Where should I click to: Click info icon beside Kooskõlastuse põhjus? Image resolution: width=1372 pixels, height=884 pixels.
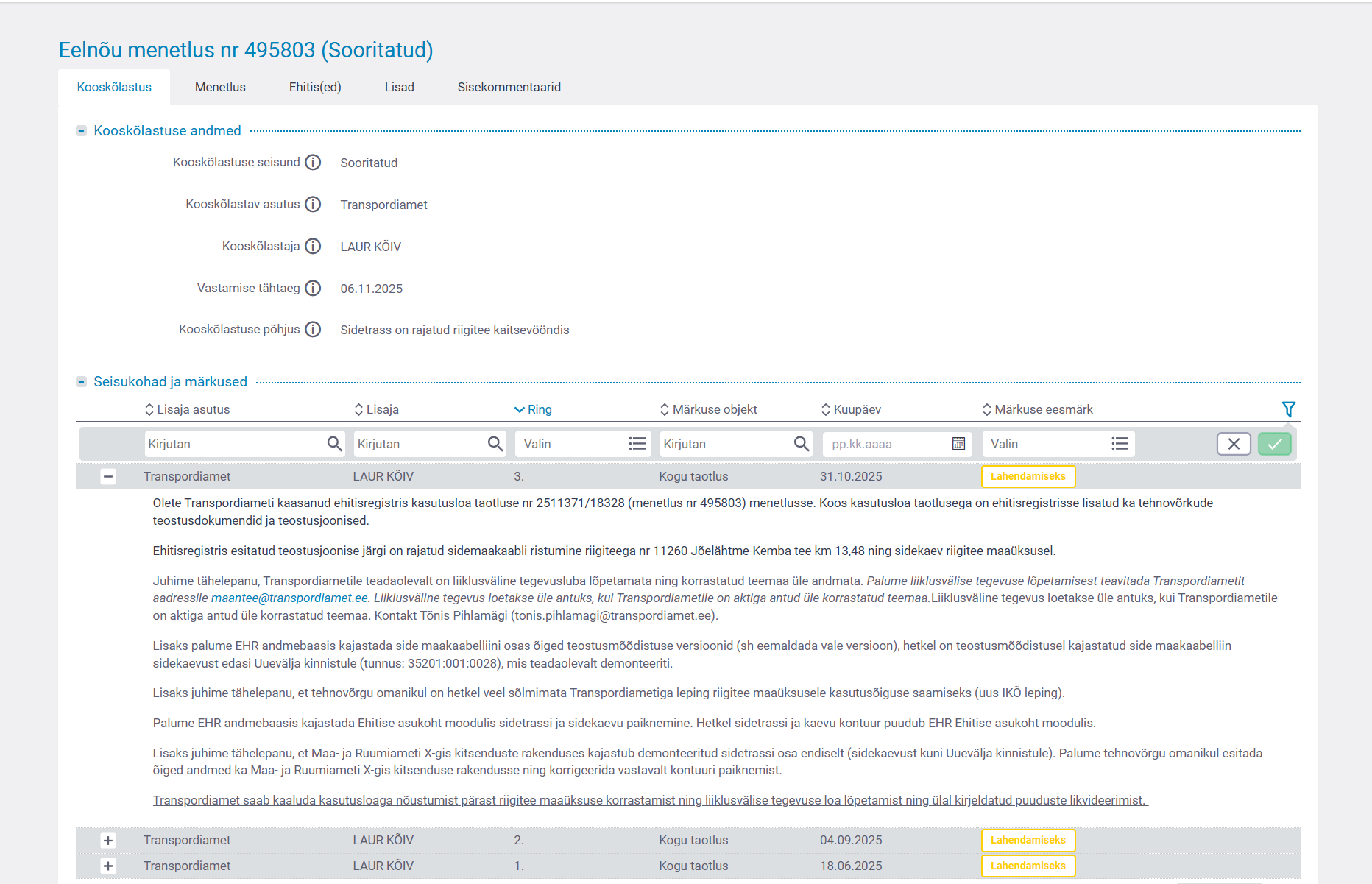tap(313, 330)
